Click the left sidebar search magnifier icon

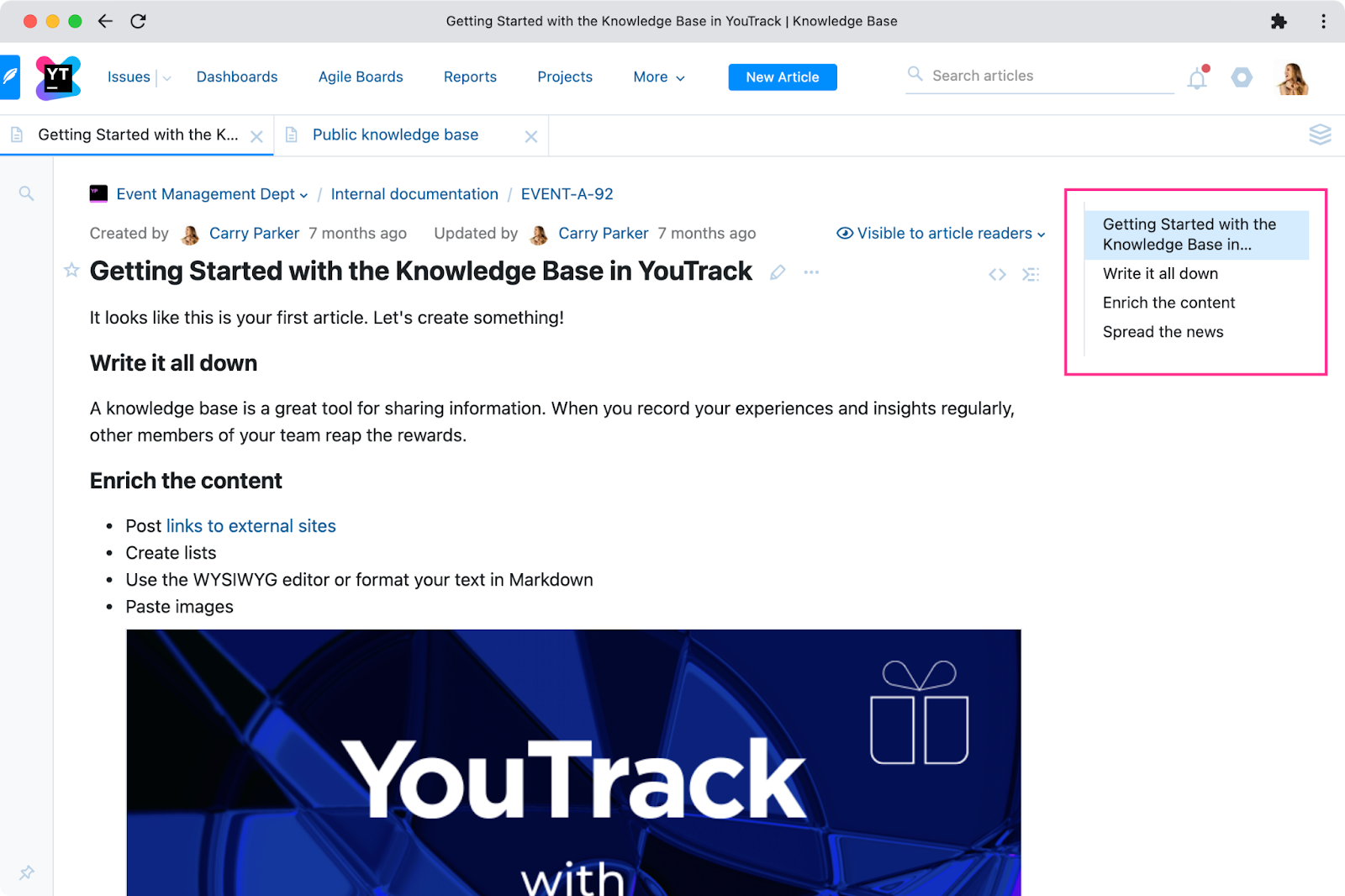[27, 194]
